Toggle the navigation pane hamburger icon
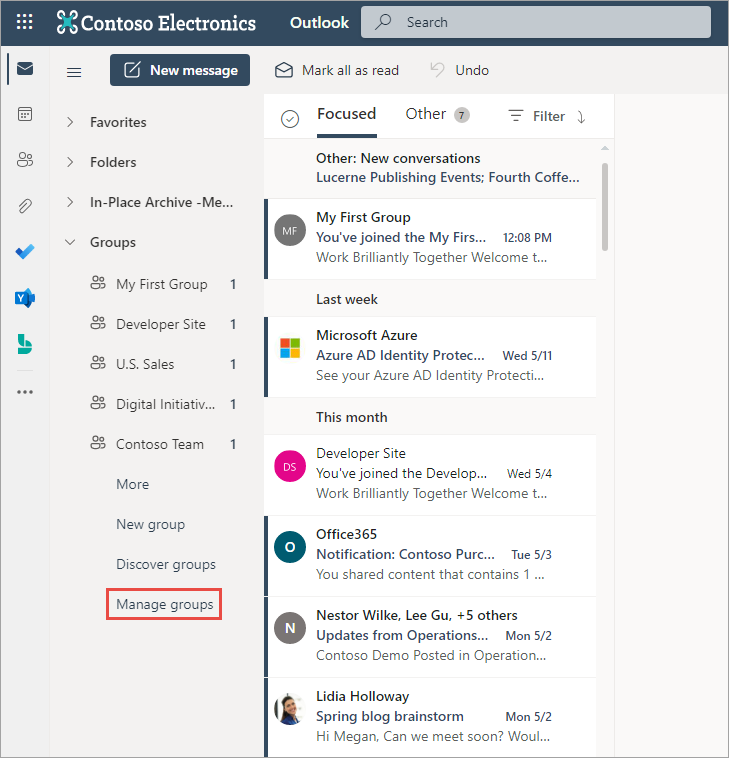The width and height of the screenshot is (729, 758). coord(74,73)
